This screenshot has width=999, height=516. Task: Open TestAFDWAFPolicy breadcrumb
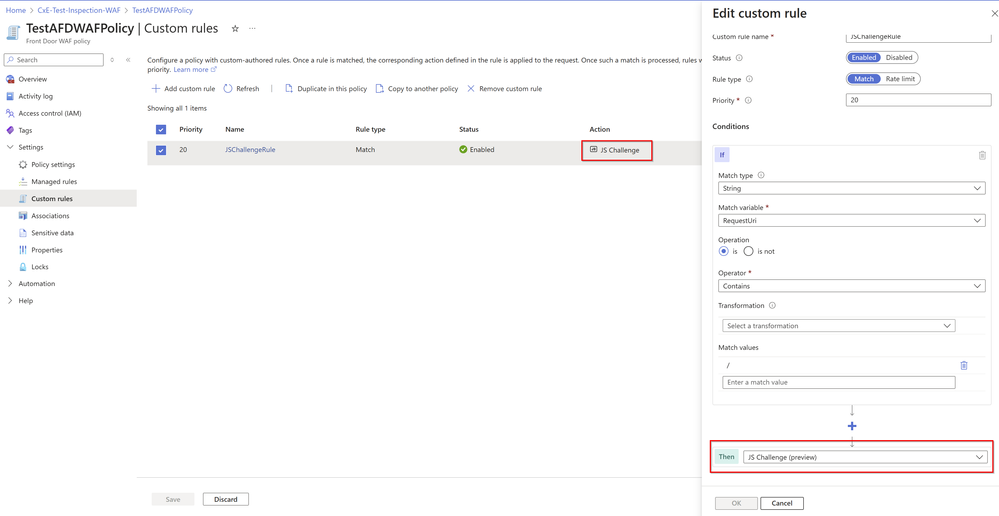[162, 10]
